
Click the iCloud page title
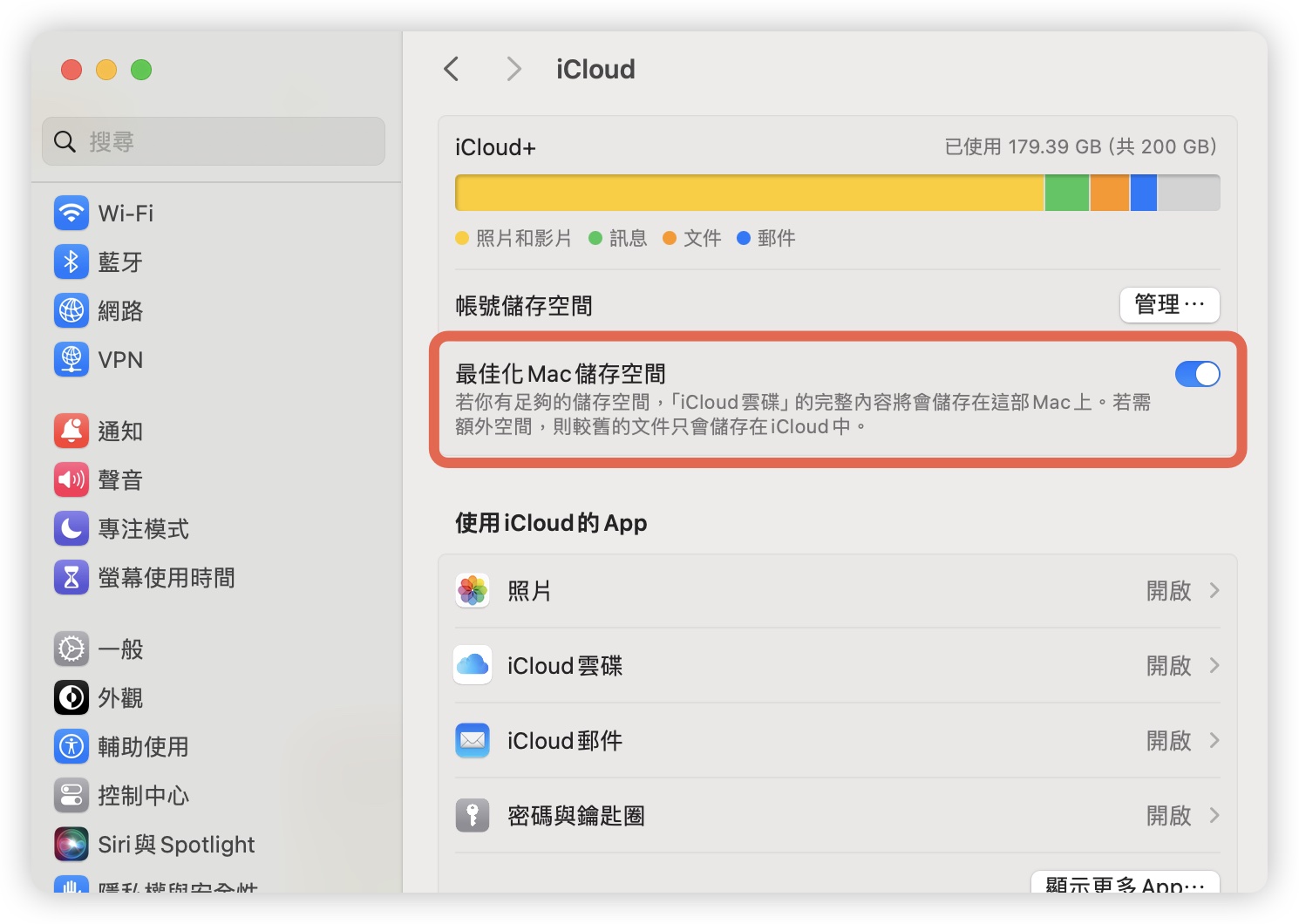pyautogui.click(x=595, y=70)
